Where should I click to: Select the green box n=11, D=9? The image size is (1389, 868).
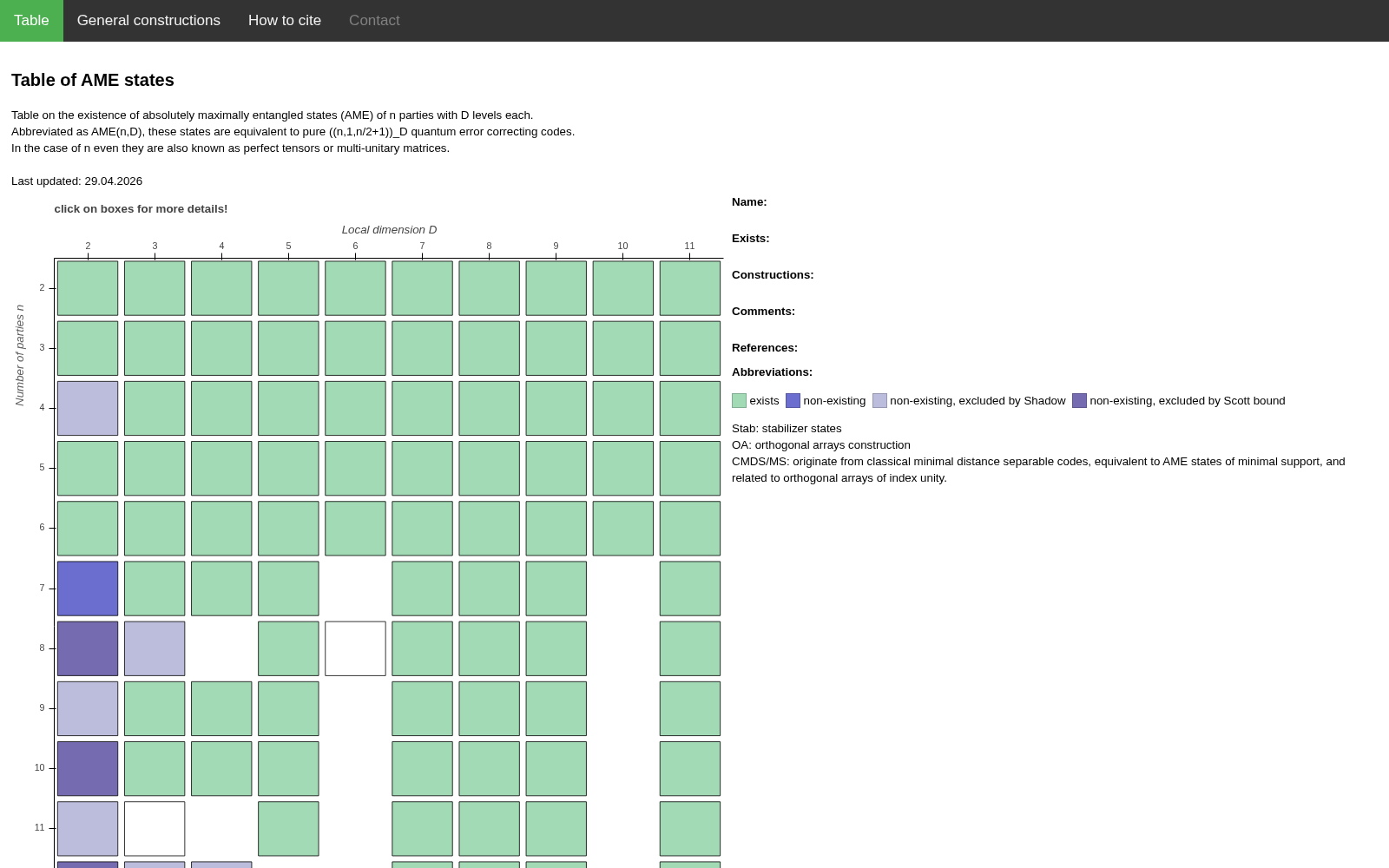coord(556,829)
